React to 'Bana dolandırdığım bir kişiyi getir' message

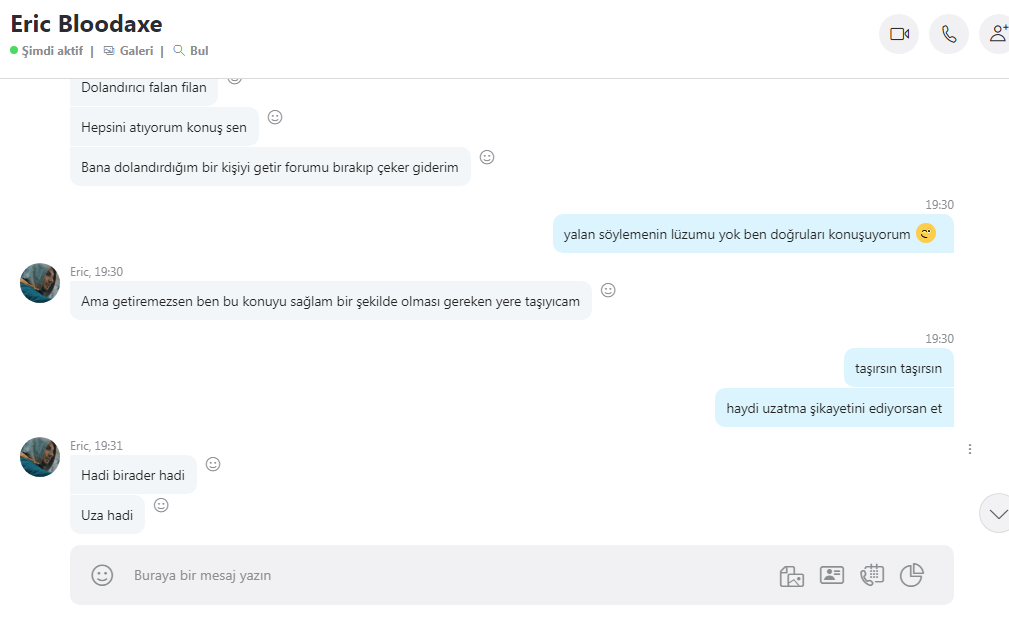487,157
